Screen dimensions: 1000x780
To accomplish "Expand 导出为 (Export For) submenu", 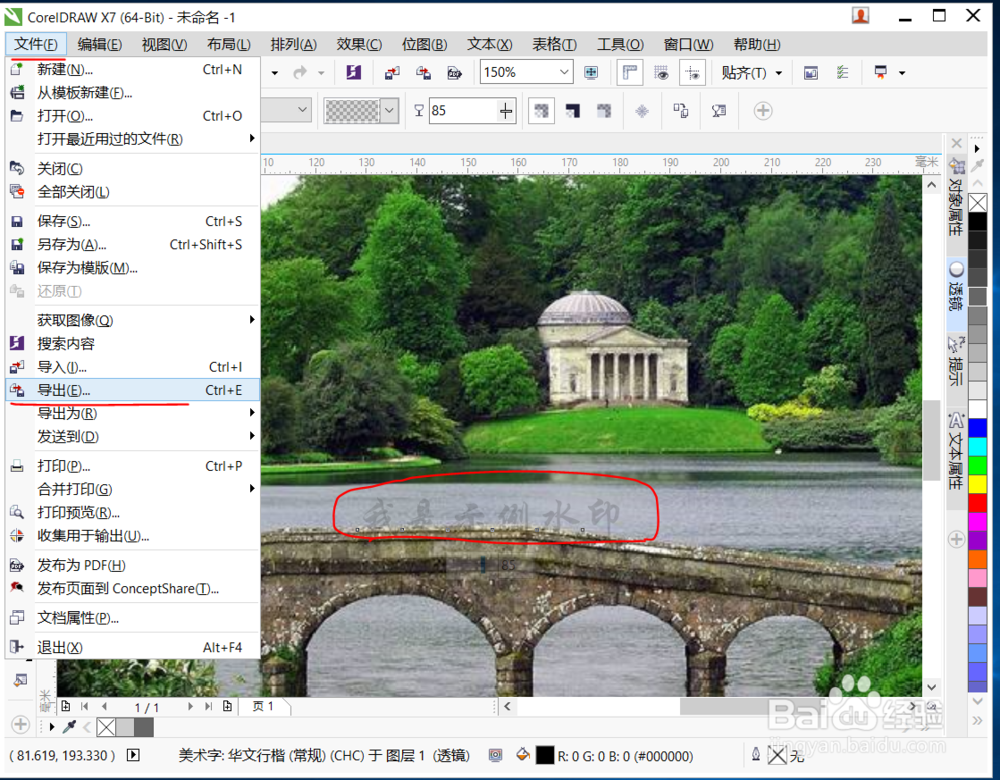I will [x=133, y=413].
